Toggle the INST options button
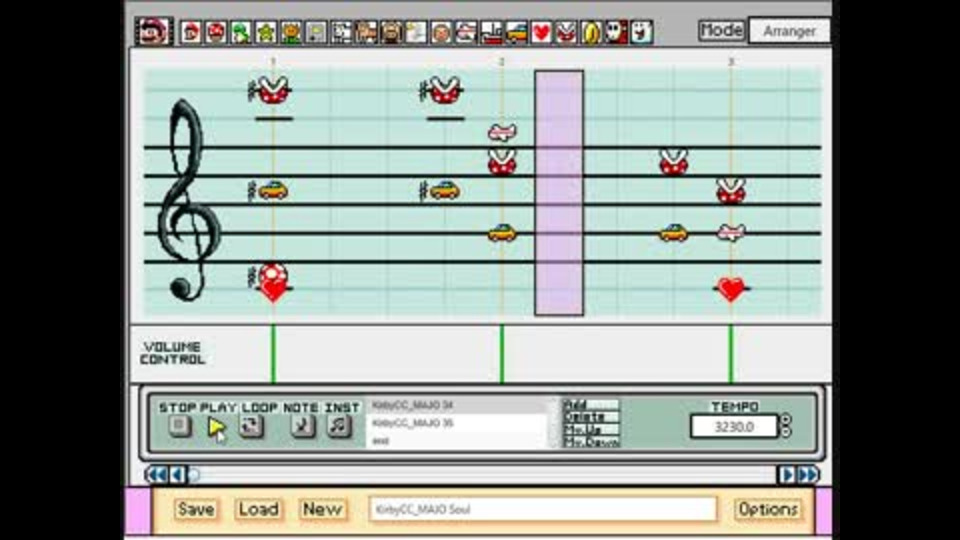960x540 pixels. 339,426
